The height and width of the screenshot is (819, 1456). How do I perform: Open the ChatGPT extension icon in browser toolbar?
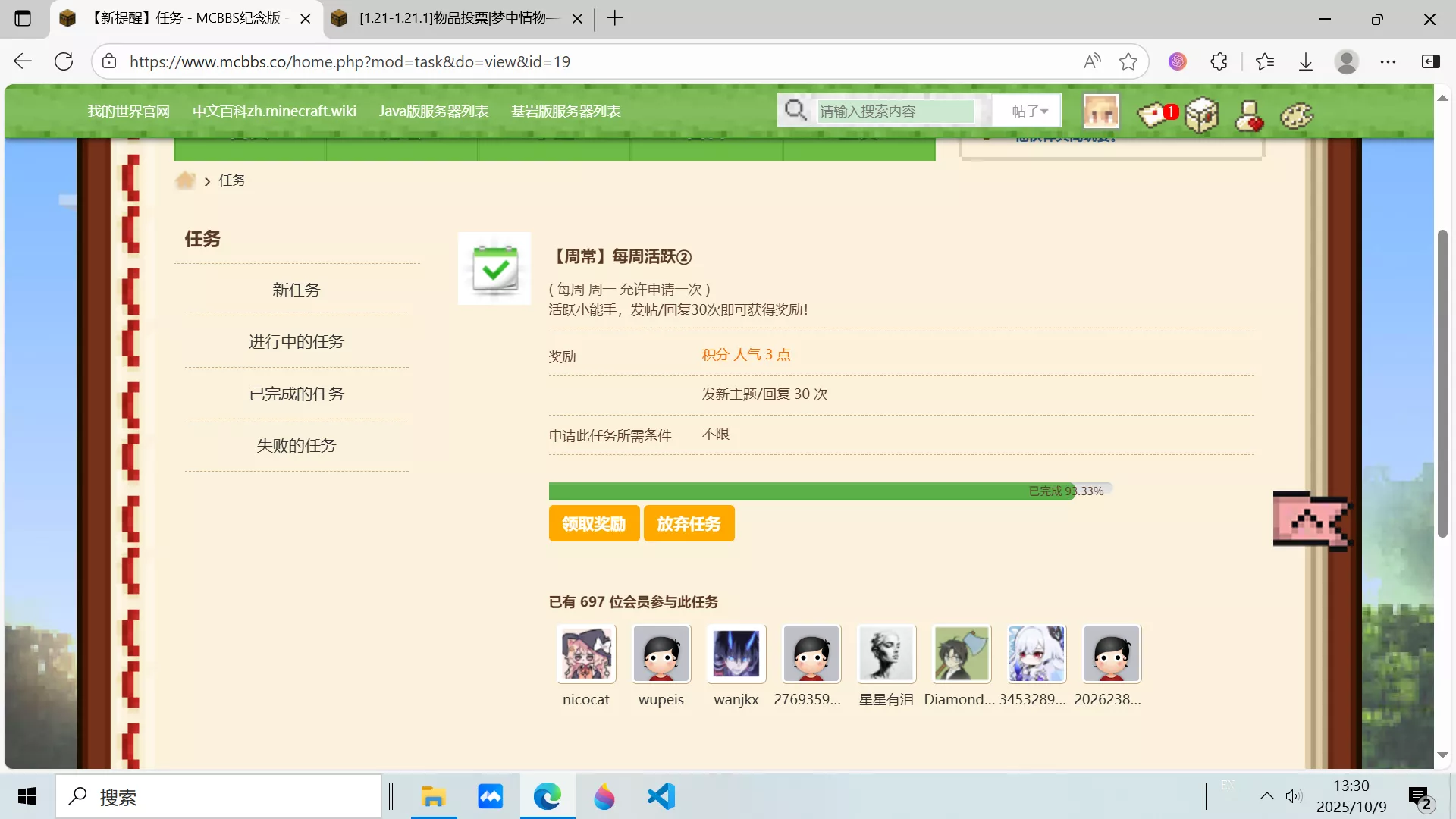click(x=1177, y=61)
